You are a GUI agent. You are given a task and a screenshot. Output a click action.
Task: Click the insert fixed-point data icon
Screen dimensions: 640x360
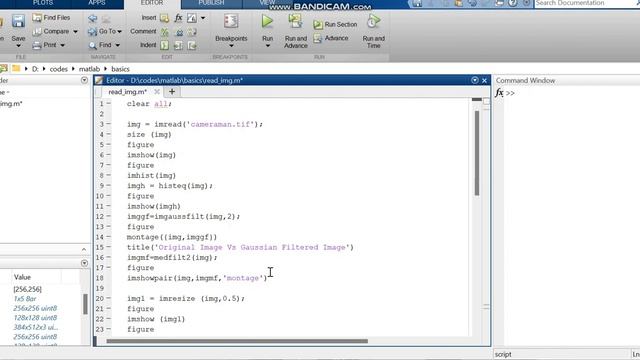(191, 18)
